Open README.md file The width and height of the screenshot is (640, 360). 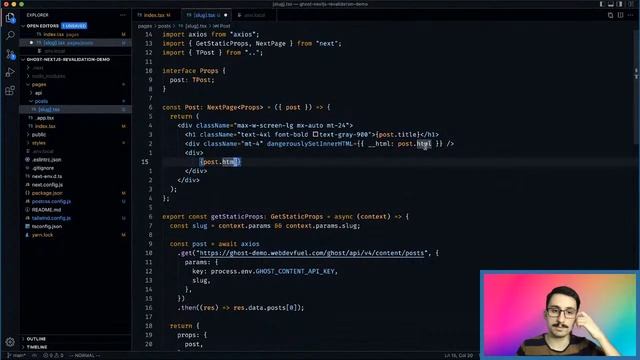click(x=76, y=210)
